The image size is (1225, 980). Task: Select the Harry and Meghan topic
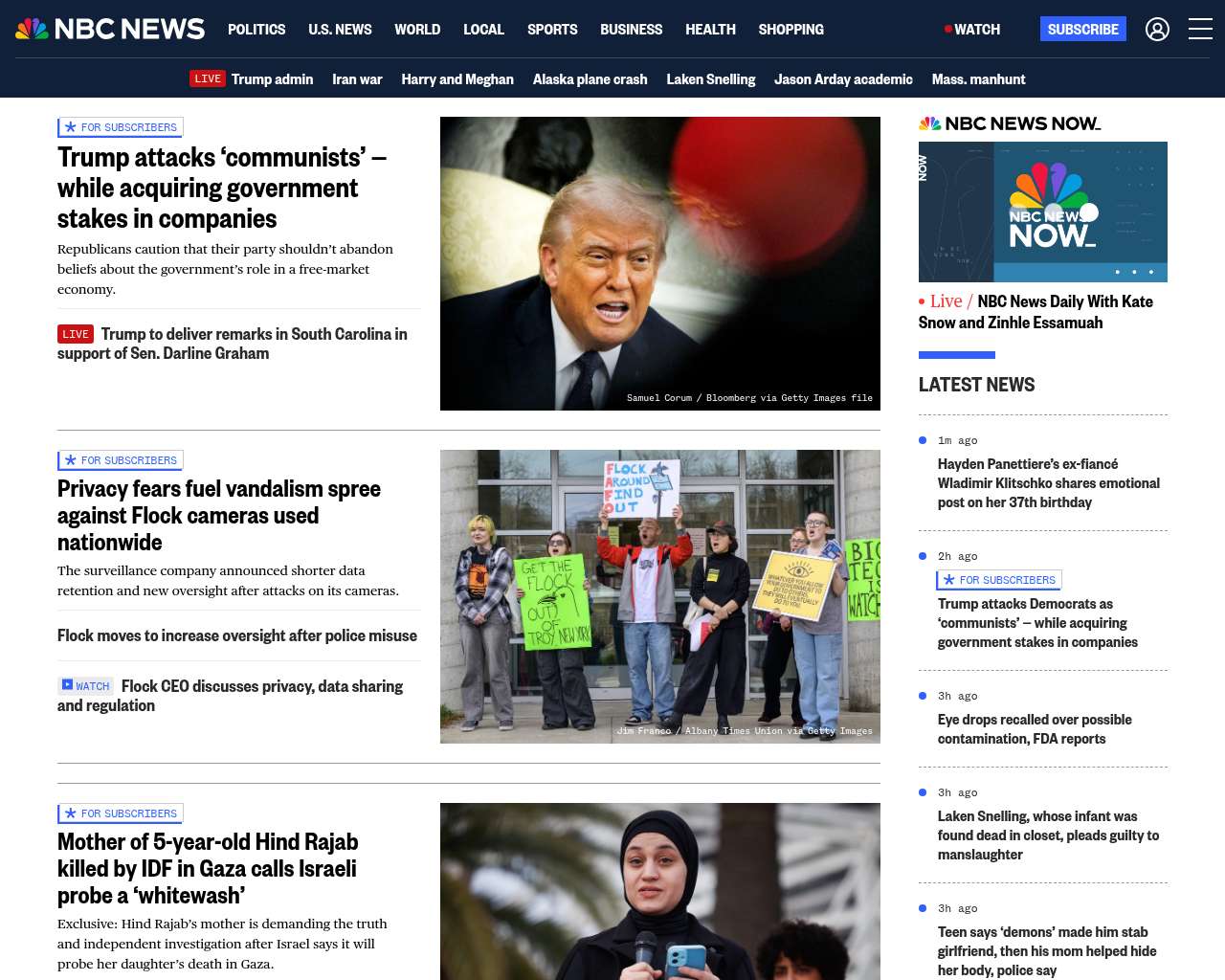457,79
